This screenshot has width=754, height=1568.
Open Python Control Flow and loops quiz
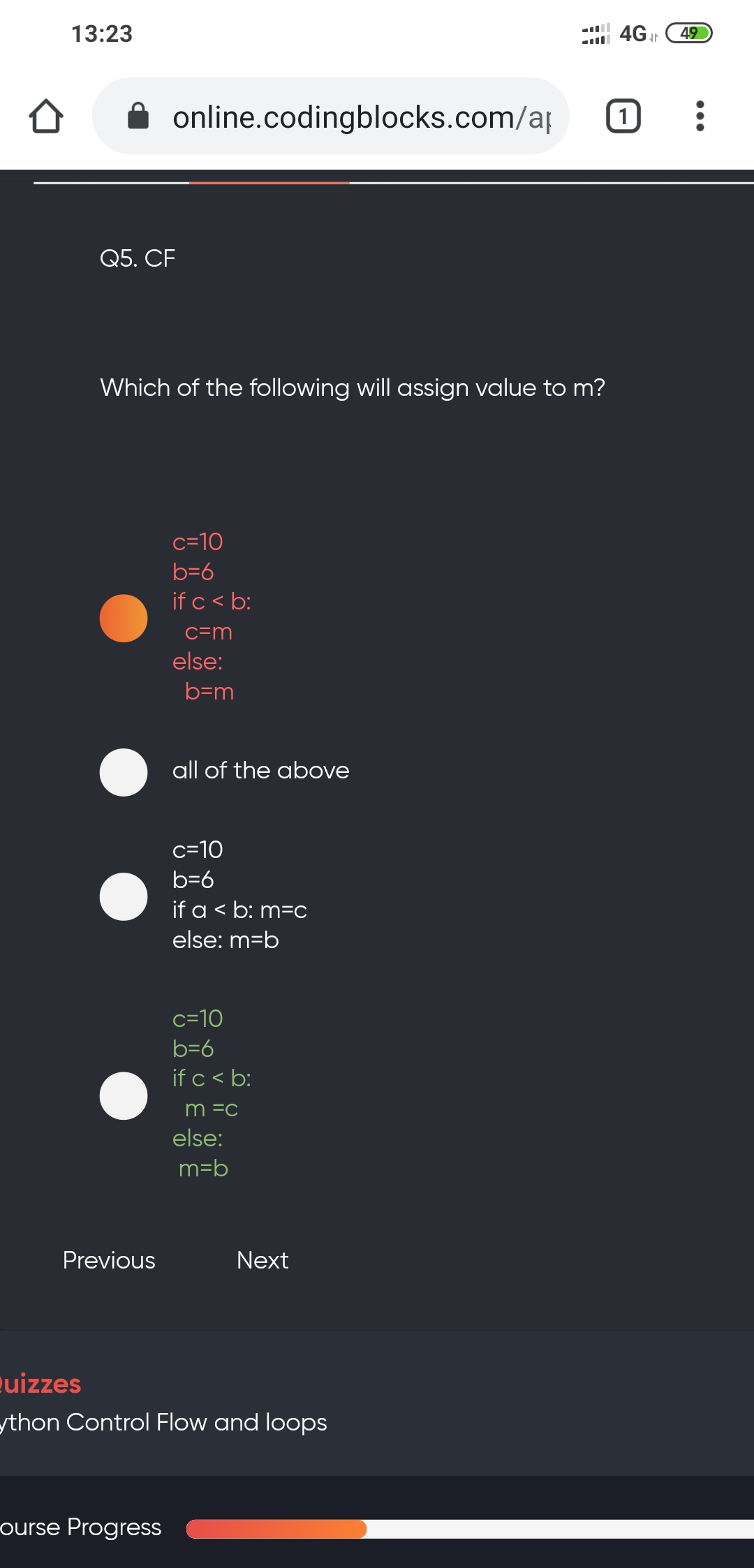[163, 1422]
